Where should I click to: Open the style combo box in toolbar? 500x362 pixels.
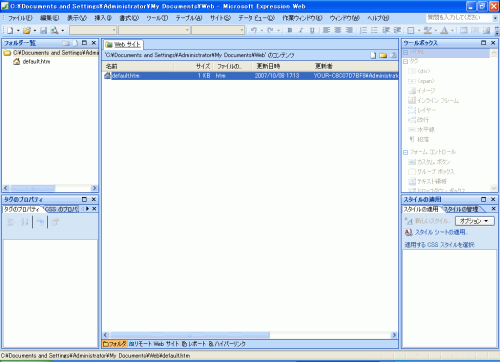93,30
